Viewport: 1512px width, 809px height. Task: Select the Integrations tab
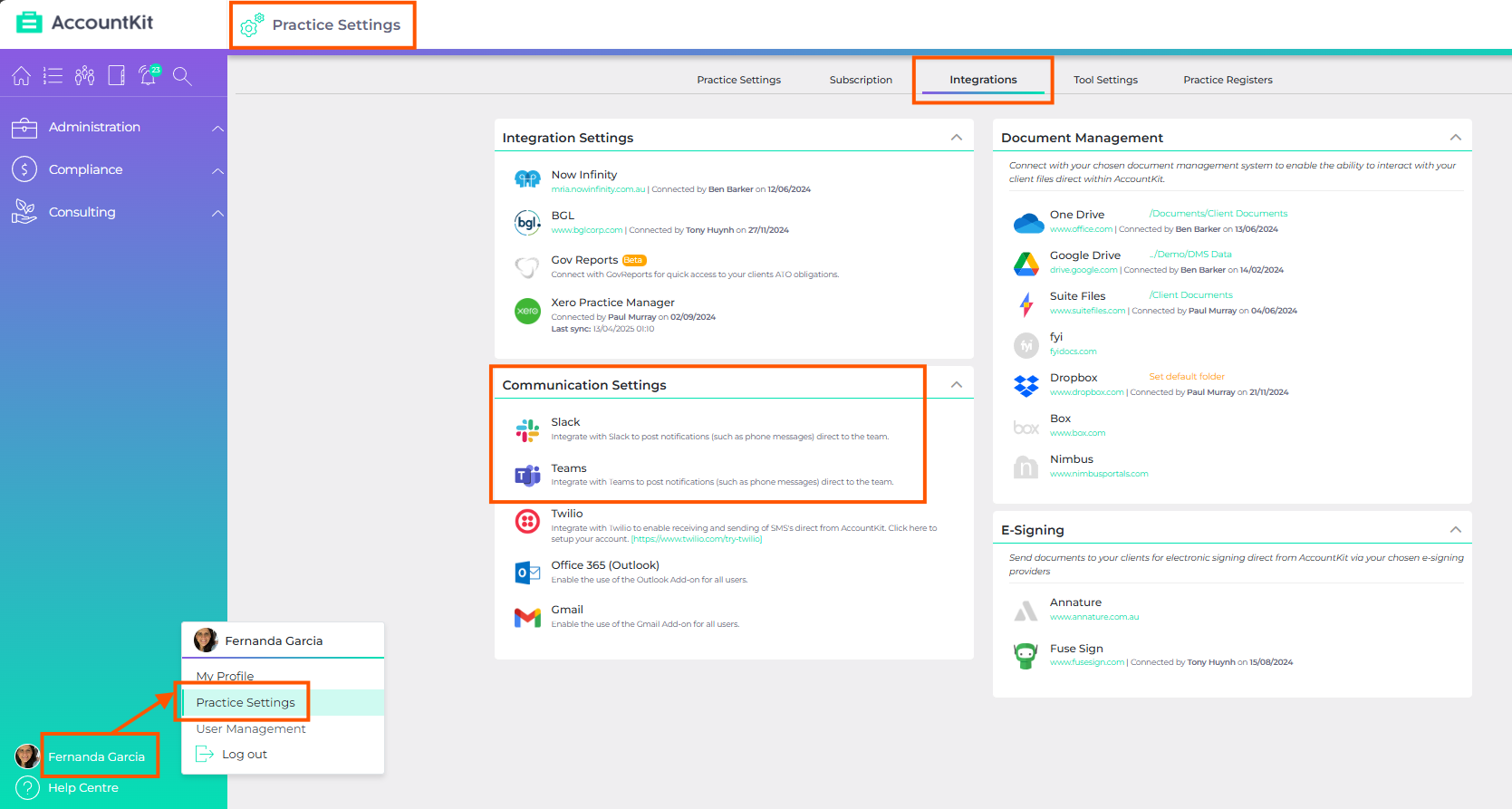(983, 80)
